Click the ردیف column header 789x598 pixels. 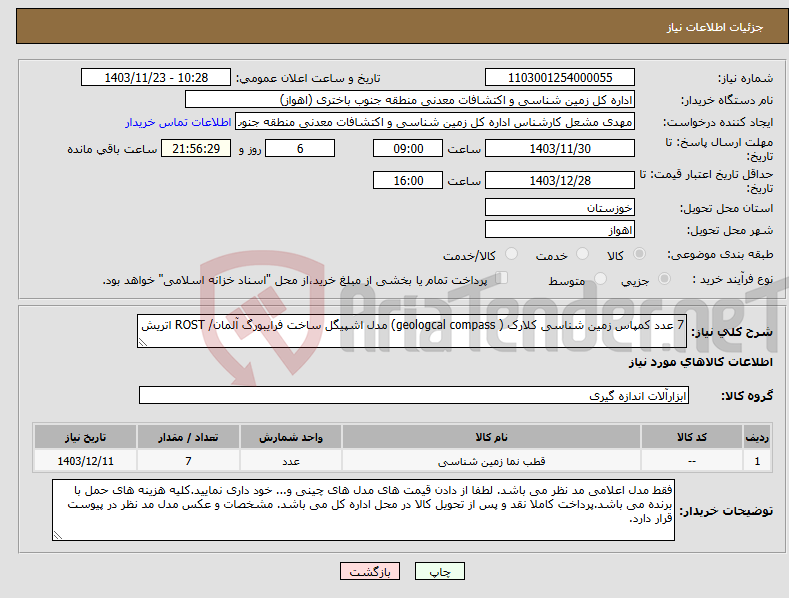[x=757, y=437]
